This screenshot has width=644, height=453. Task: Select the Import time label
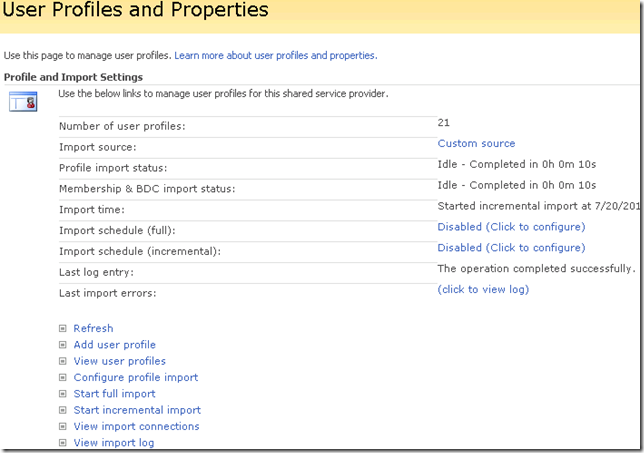click(92, 210)
